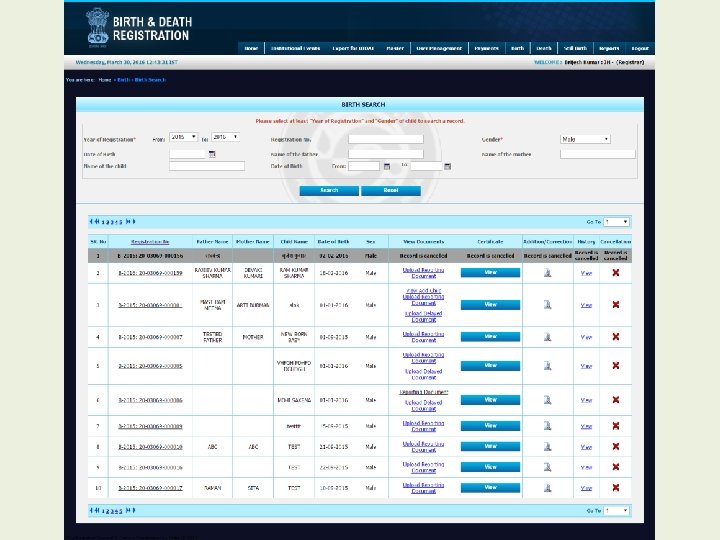Cancel the New Born Baby record with red X
The height and width of the screenshot is (540, 720).
tap(616, 337)
